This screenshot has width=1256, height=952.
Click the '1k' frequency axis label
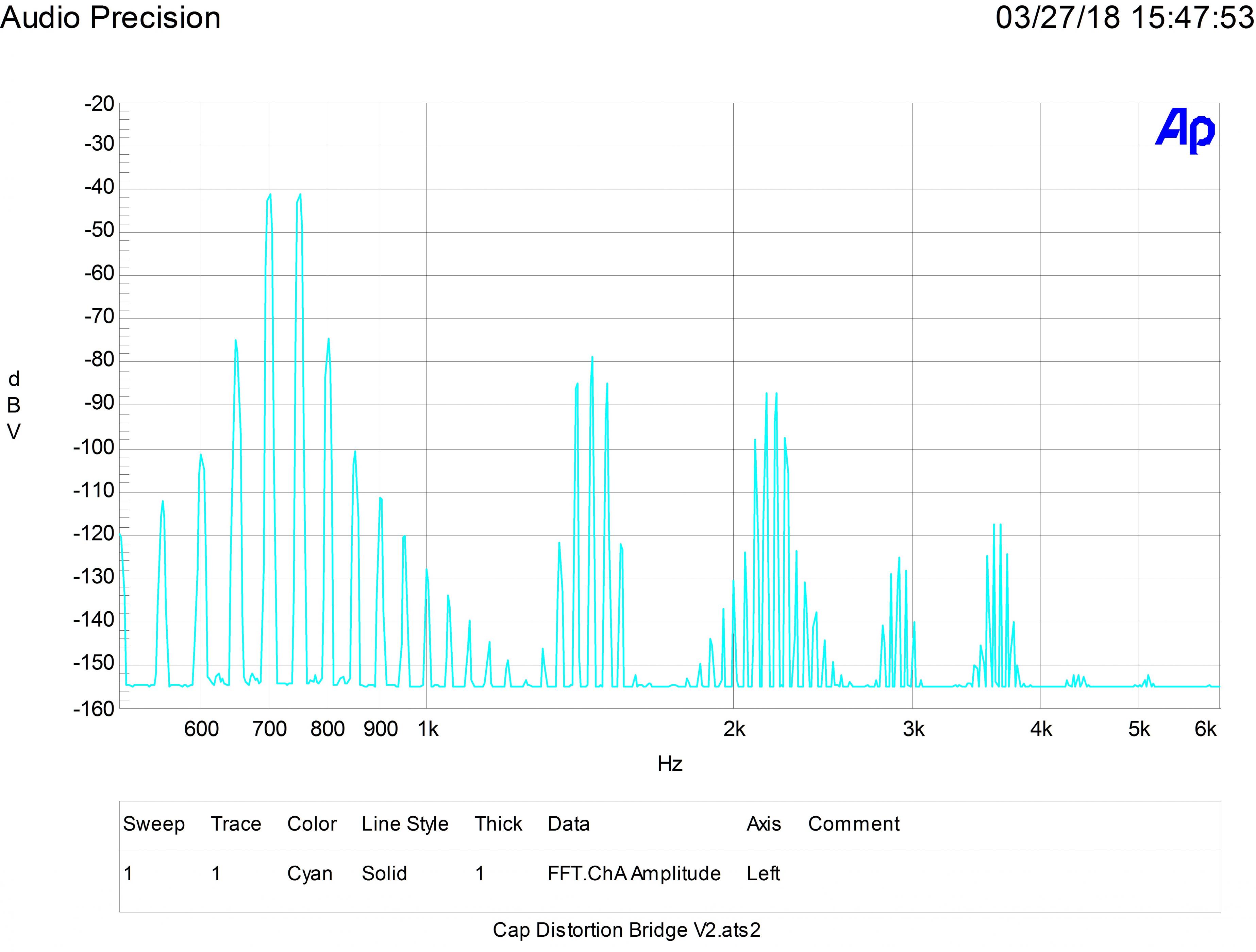[428, 729]
